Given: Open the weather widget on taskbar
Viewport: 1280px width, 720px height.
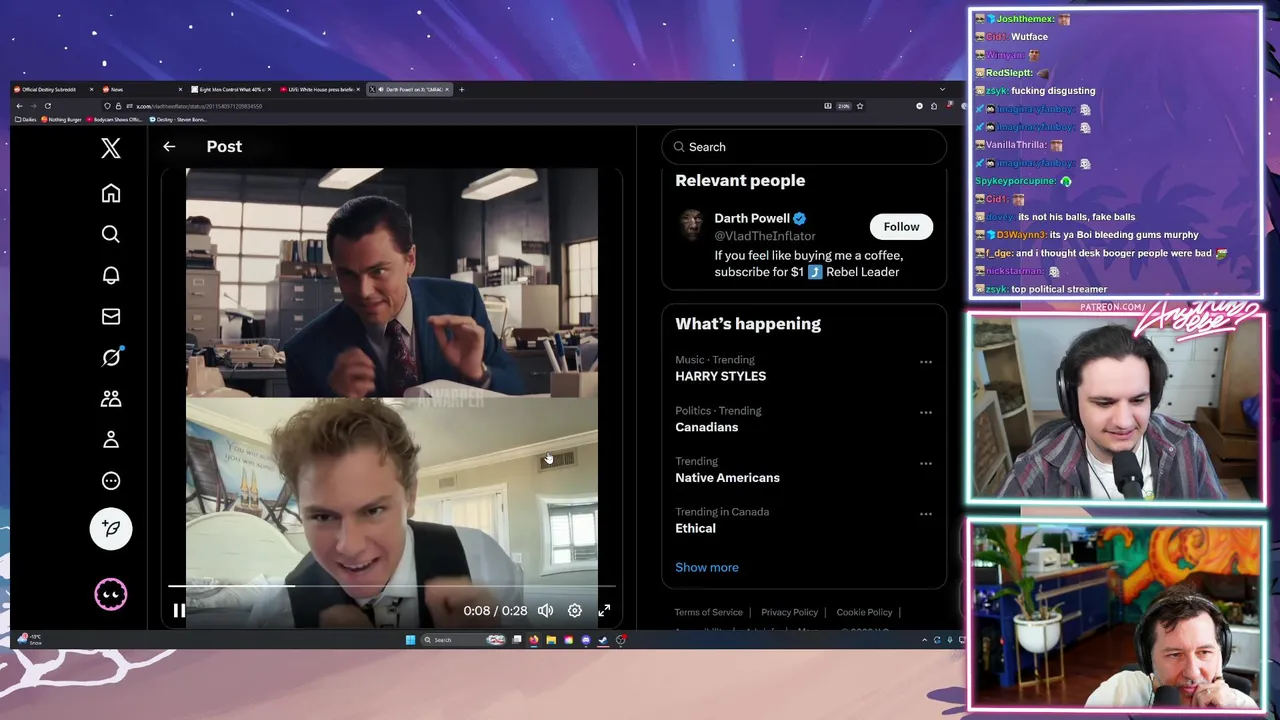Looking at the screenshot, I should click(29, 639).
